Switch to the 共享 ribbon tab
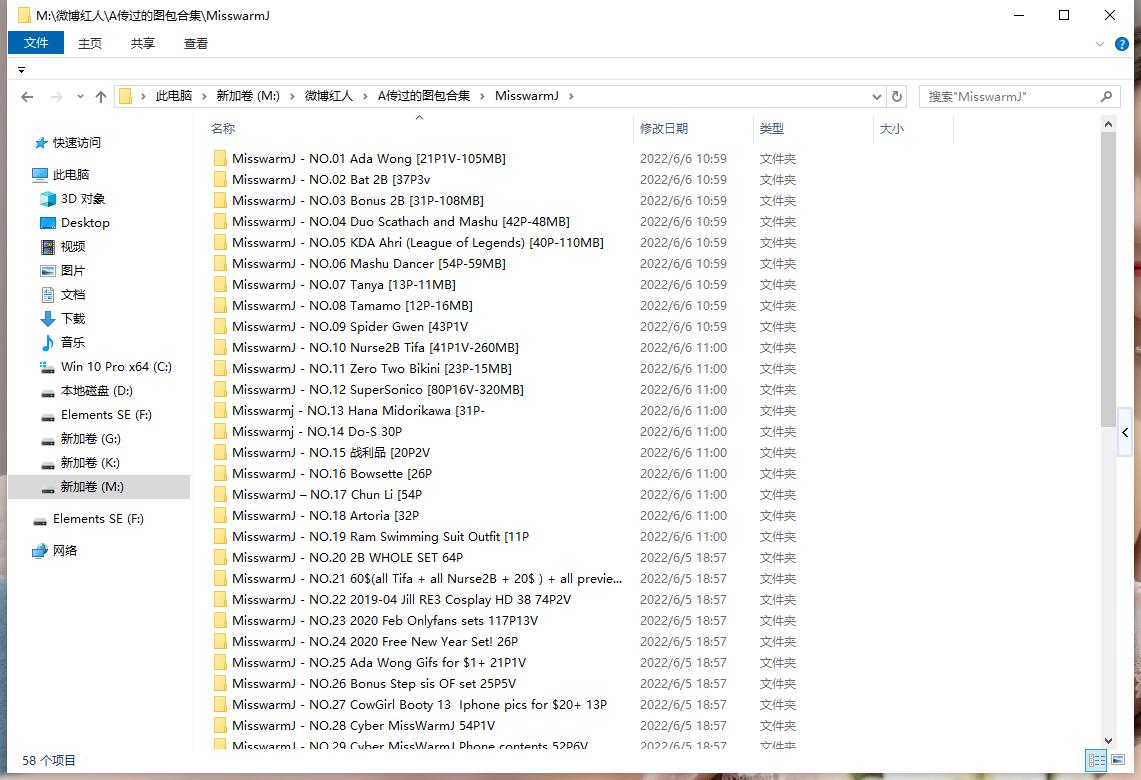 (x=143, y=44)
